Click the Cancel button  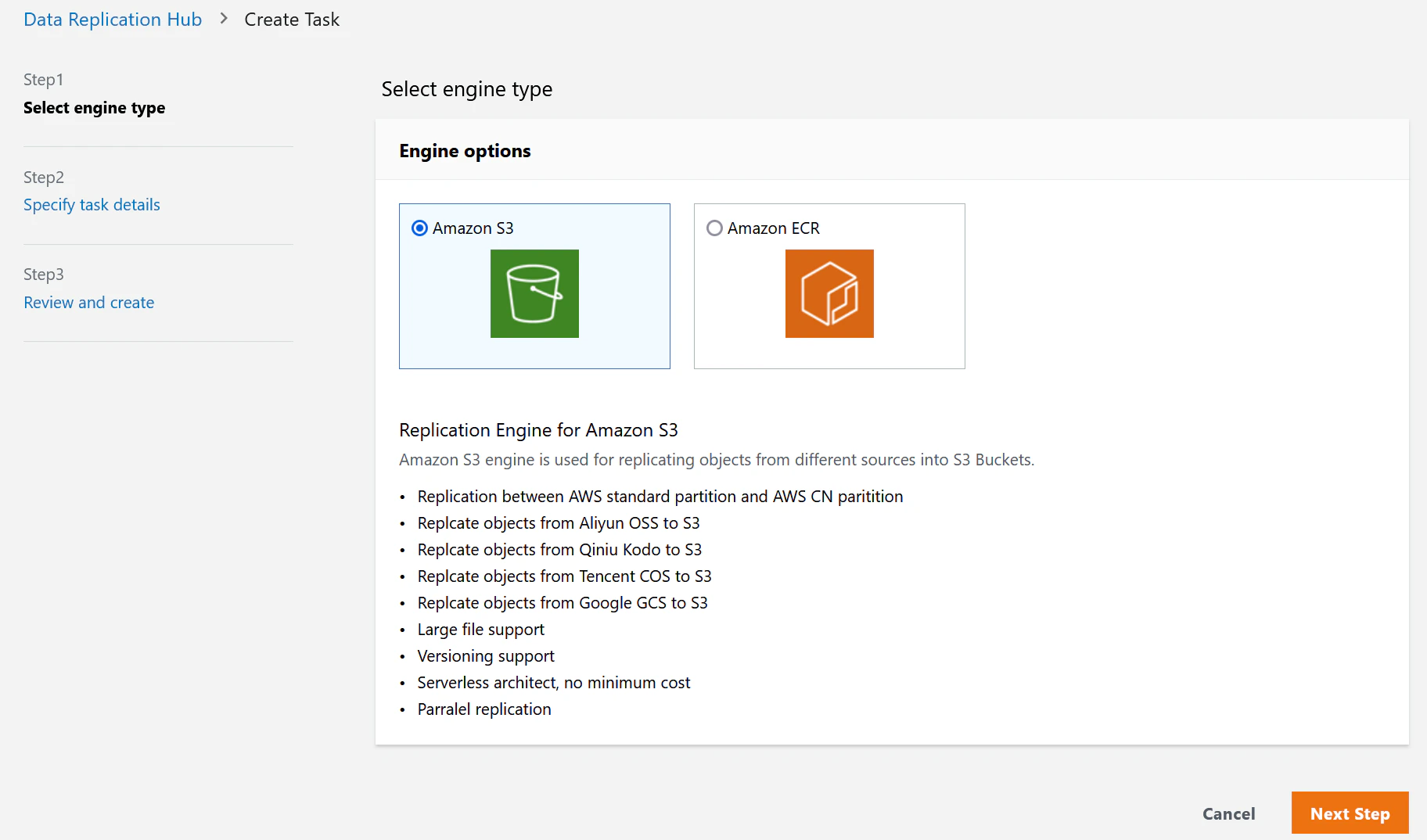tap(1228, 813)
